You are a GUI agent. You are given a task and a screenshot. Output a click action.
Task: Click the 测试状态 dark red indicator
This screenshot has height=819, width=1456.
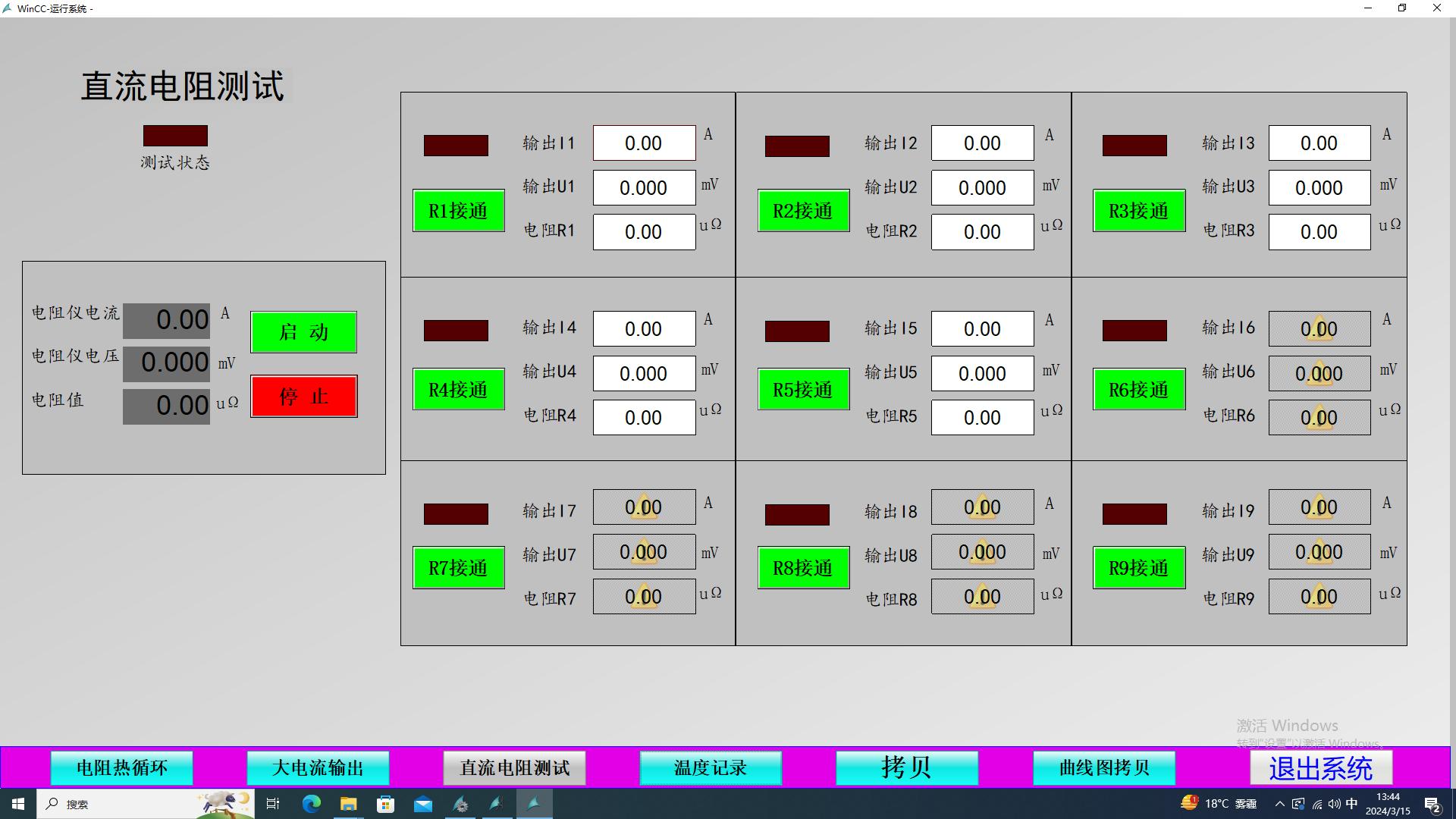click(x=175, y=136)
